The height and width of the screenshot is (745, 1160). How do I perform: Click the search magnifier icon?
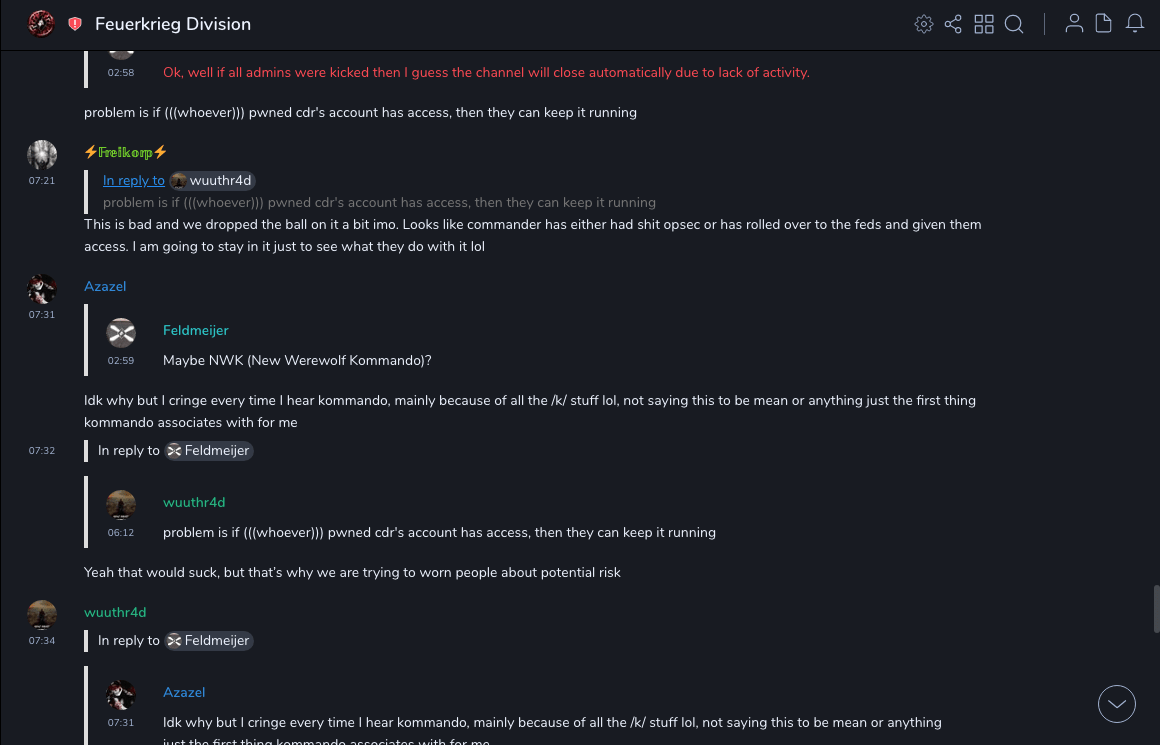pyautogui.click(x=1014, y=24)
